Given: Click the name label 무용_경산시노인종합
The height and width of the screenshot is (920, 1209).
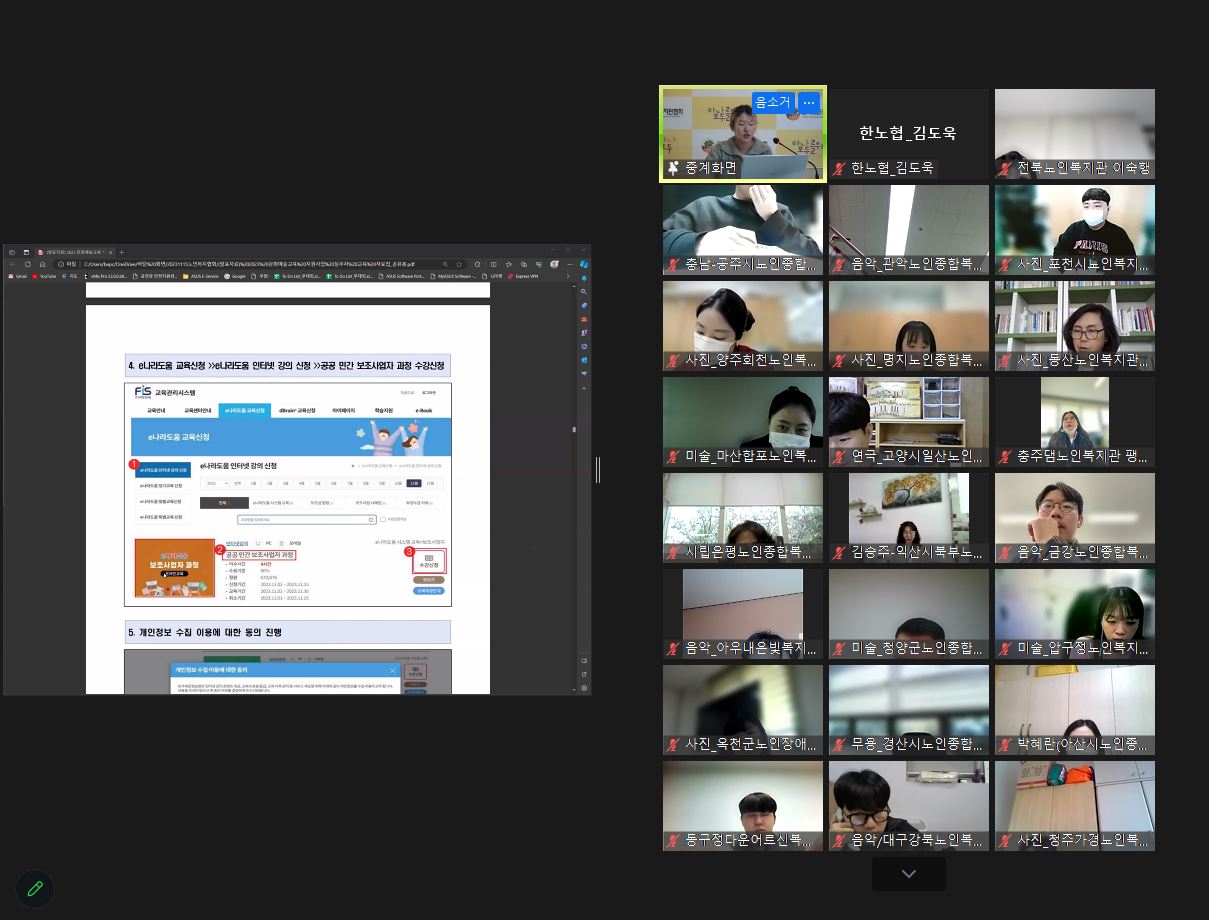Looking at the screenshot, I should tap(917, 744).
